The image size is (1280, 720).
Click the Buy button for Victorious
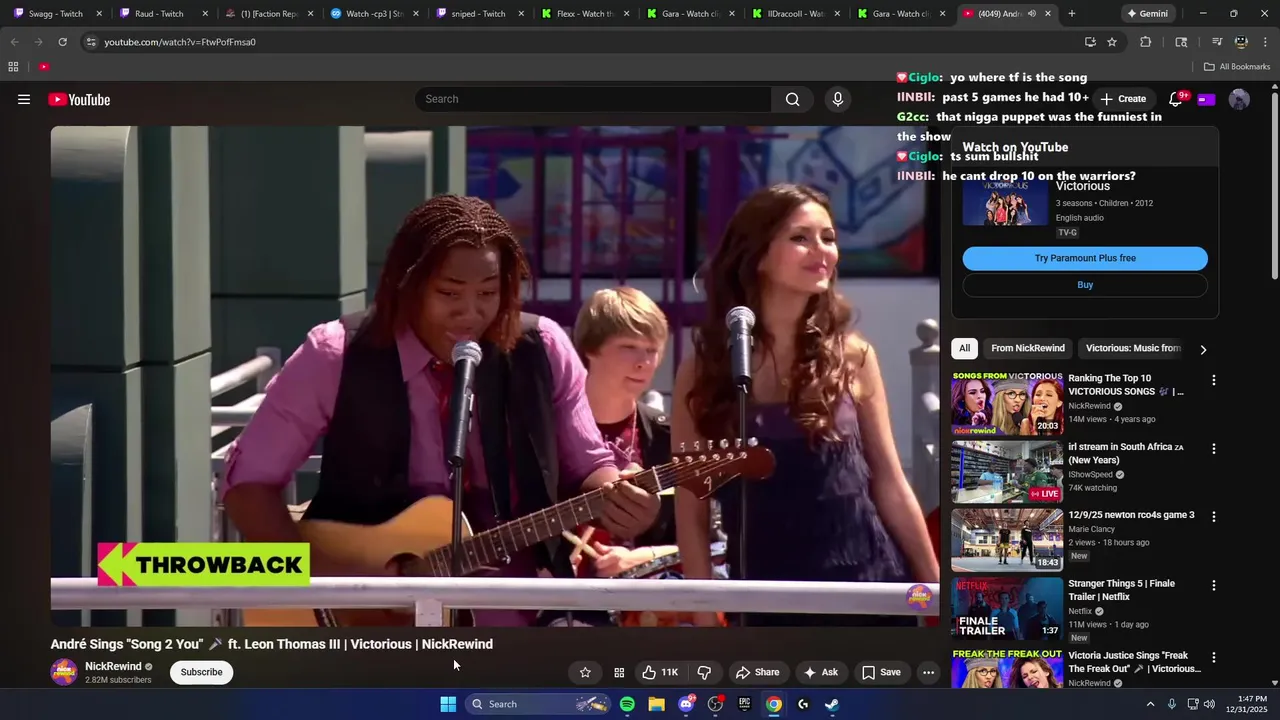click(1085, 285)
